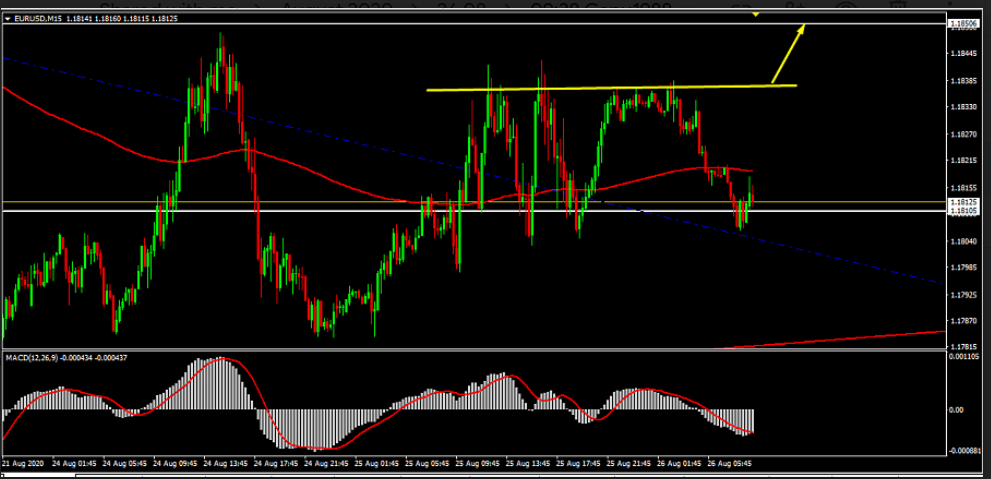Click the 1.18506 price label on axis
Screen dimensions: 991x479
coord(964,23)
